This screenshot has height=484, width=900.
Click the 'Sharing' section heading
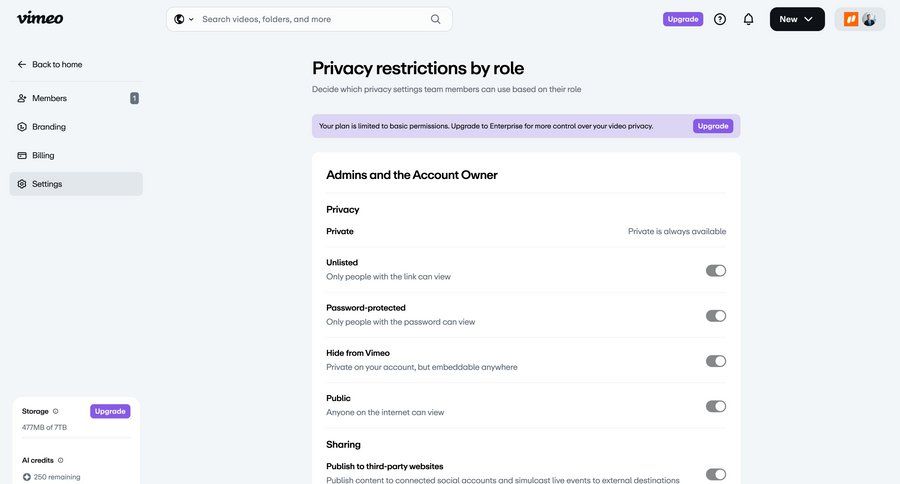[x=343, y=444]
